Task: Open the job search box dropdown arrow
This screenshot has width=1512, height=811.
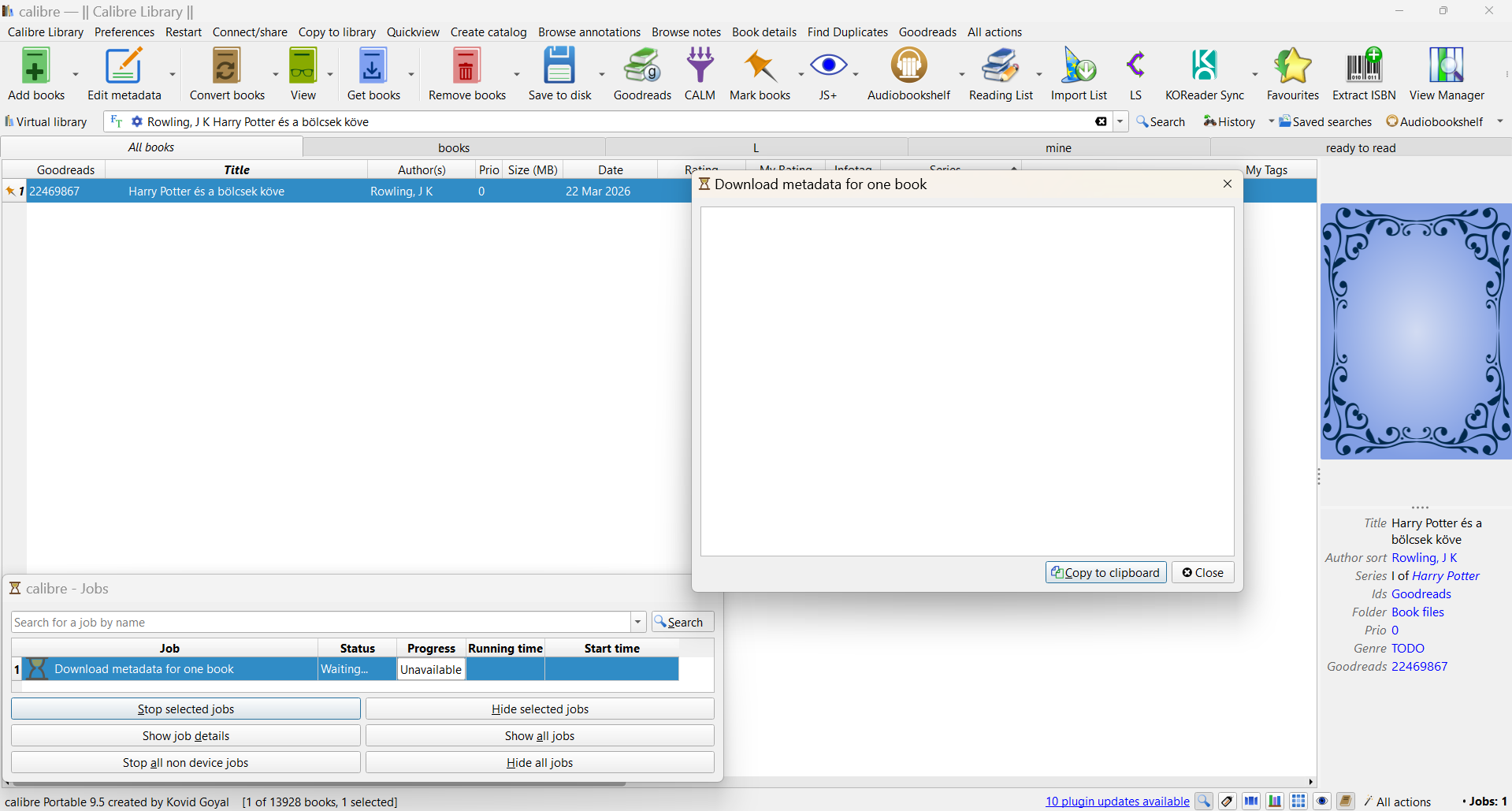Action: (x=638, y=622)
